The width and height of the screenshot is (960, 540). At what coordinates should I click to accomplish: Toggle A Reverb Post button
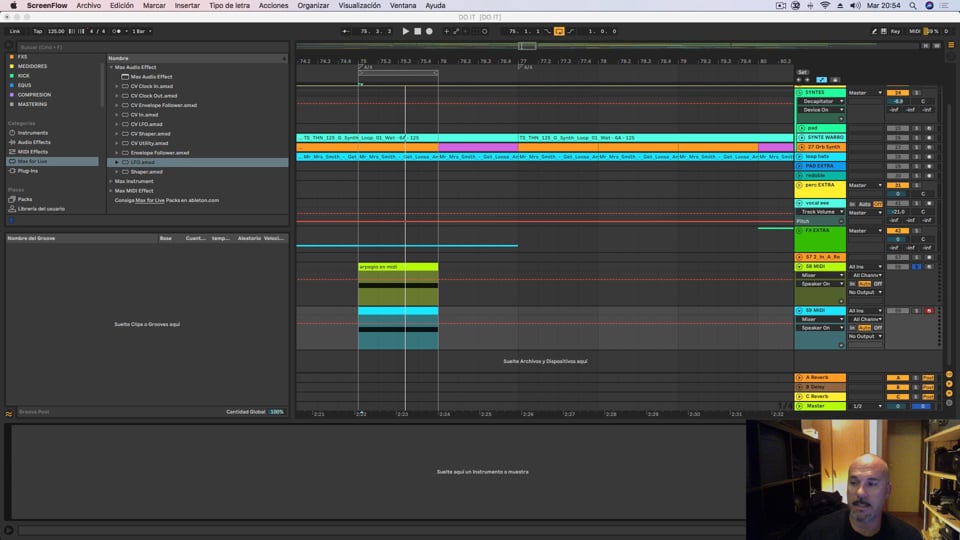(928, 378)
